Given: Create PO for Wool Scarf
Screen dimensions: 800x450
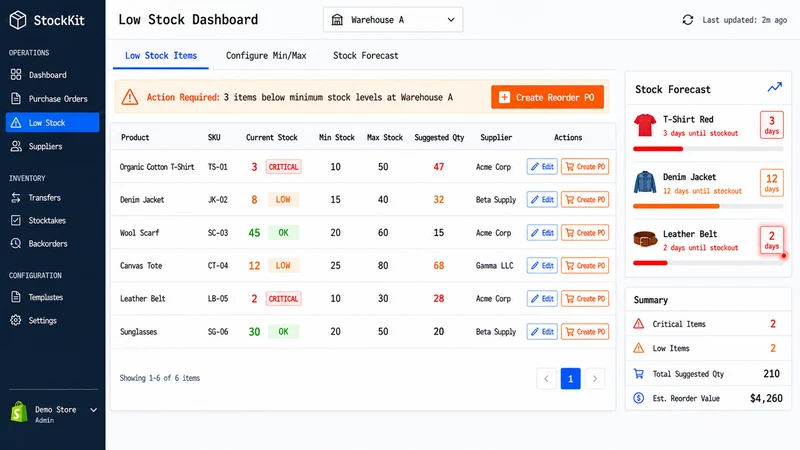Looking at the screenshot, I should pos(585,233).
